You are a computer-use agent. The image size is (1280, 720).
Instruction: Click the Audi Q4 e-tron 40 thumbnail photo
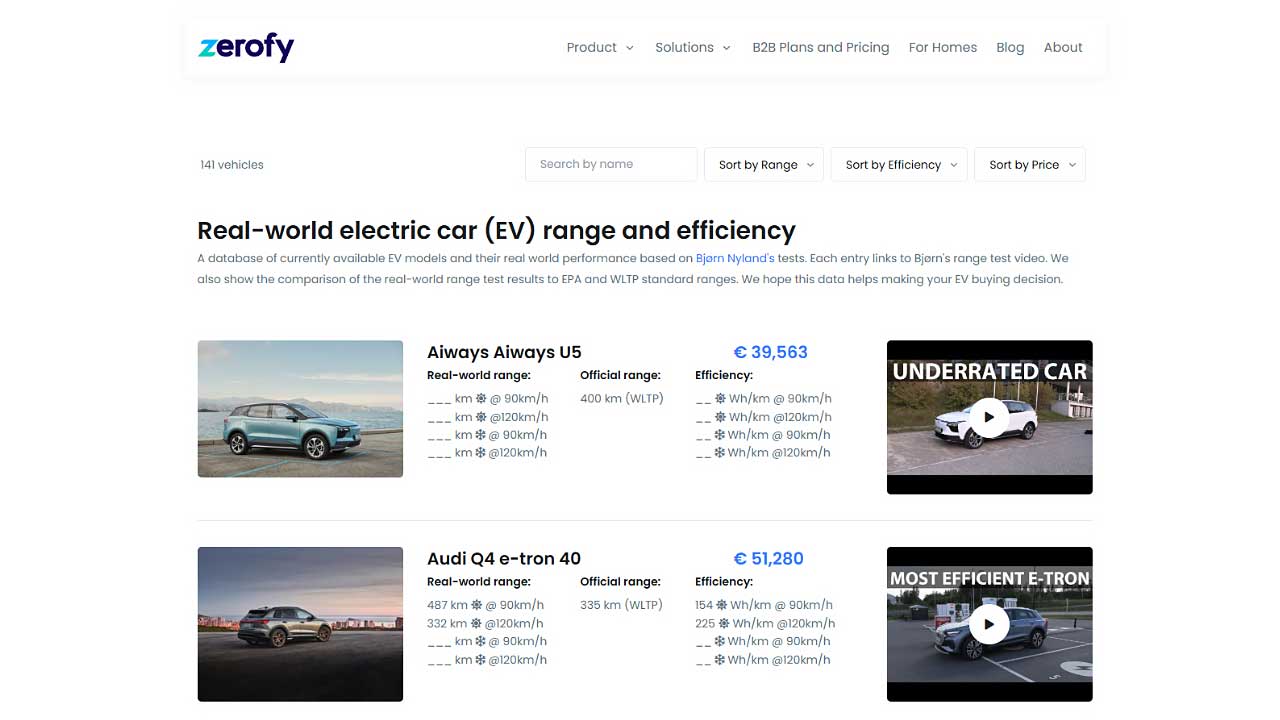300,623
